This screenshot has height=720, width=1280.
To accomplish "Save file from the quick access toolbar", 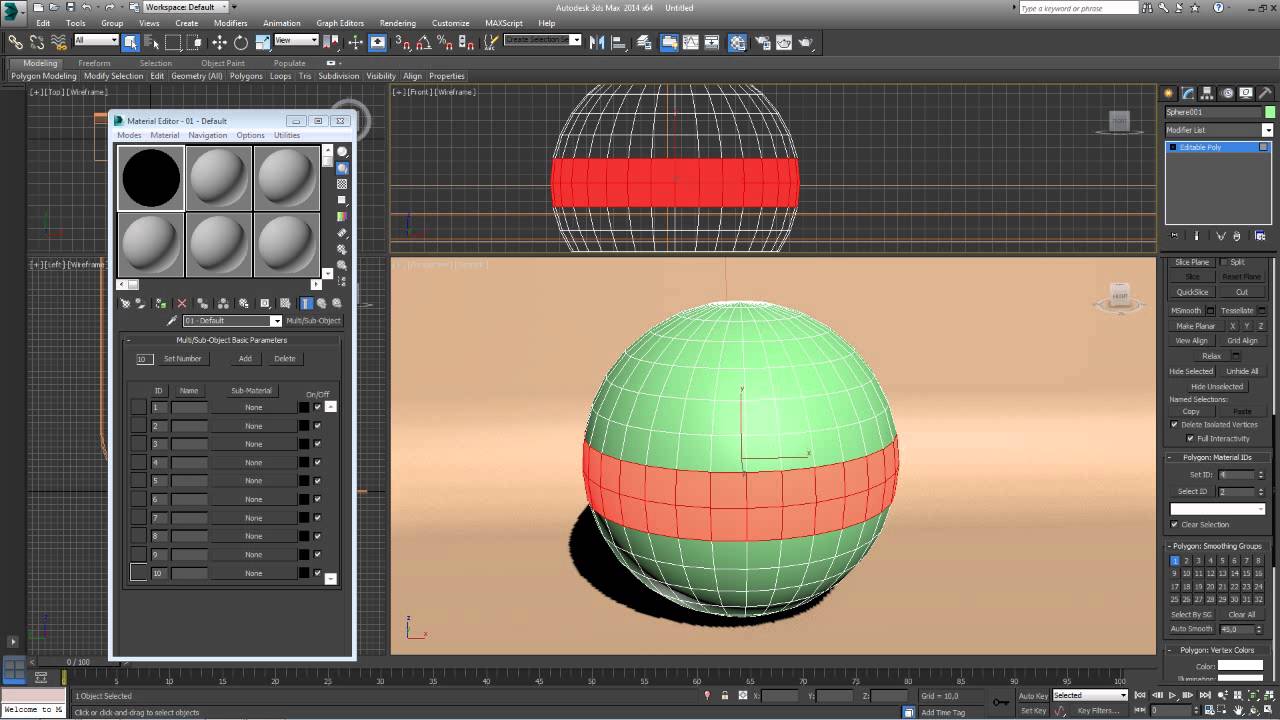I will pos(70,7).
